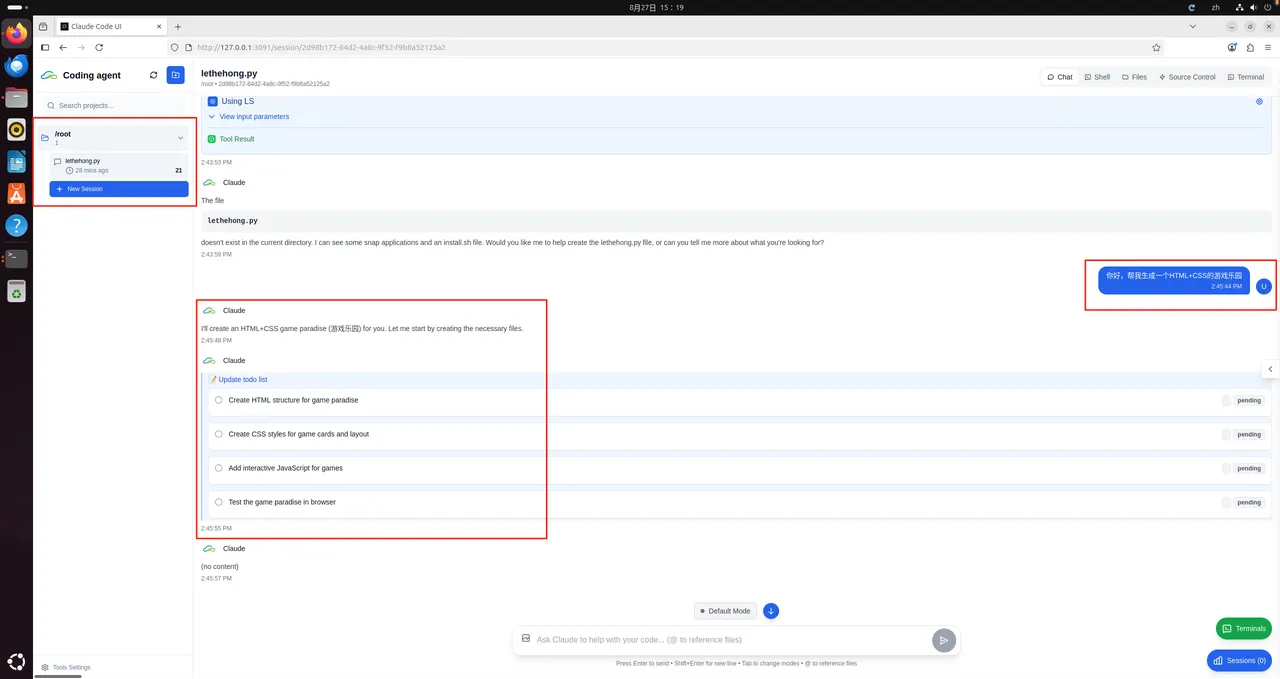Viewport: 1280px width, 679px height.
Task: Open the list all tabs dropdown
Action: (1192, 27)
